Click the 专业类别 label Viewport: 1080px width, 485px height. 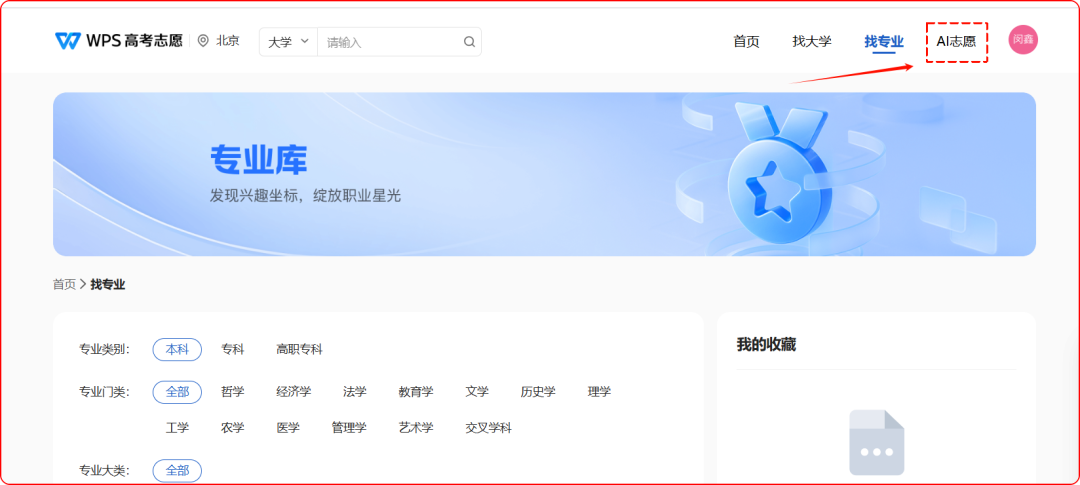(x=104, y=349)
